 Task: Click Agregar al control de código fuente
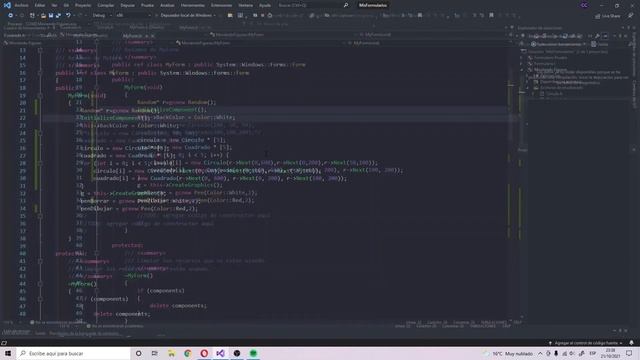[586, 343]
